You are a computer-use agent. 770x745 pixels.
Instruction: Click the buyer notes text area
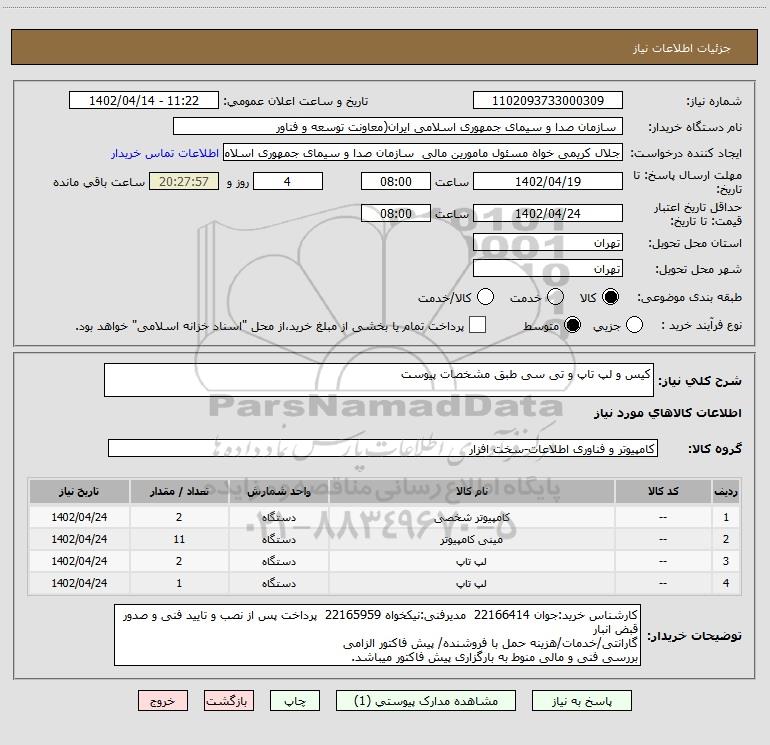(377, 635)
